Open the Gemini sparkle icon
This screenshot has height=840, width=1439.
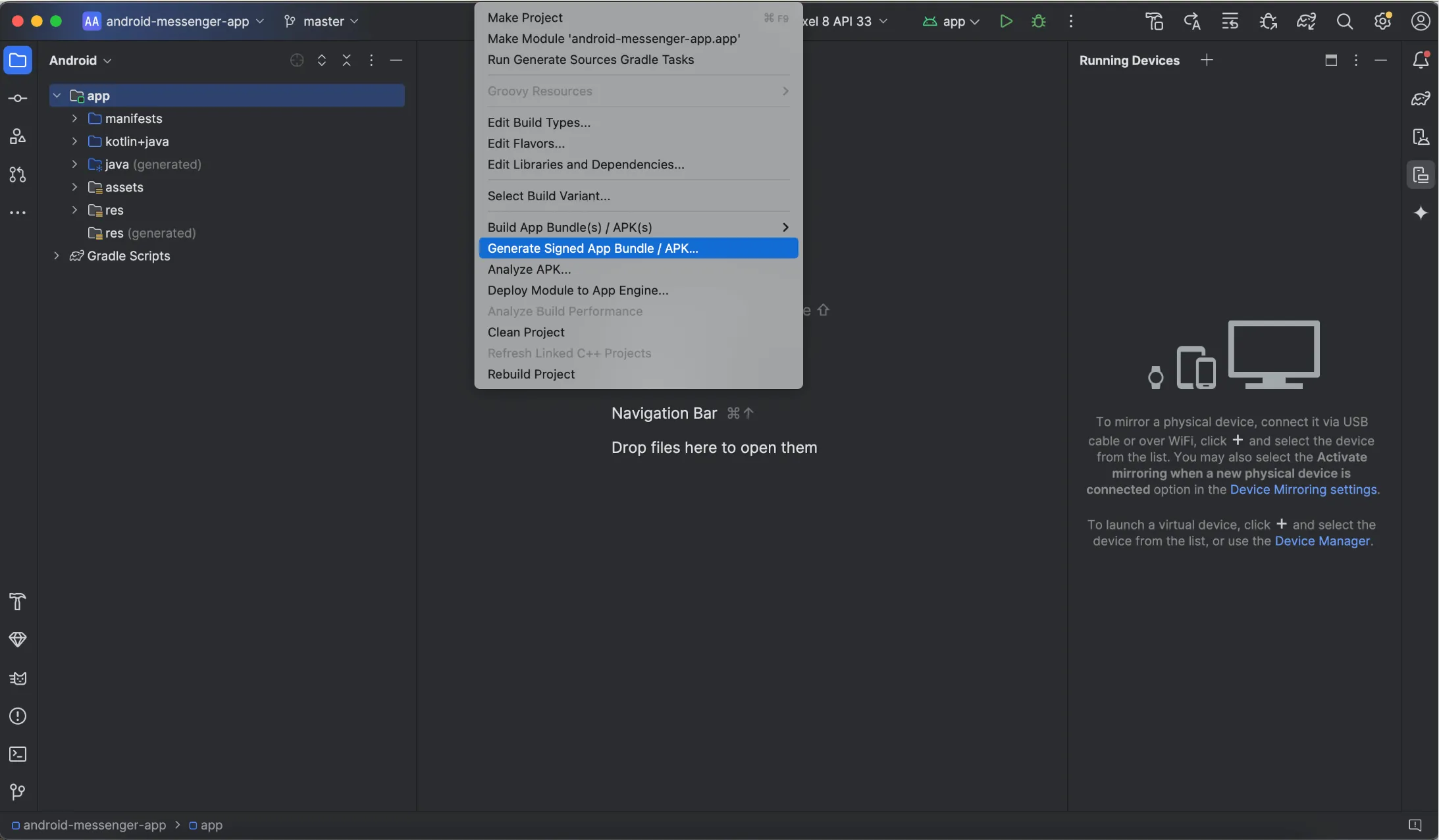tap(1421, 213)
